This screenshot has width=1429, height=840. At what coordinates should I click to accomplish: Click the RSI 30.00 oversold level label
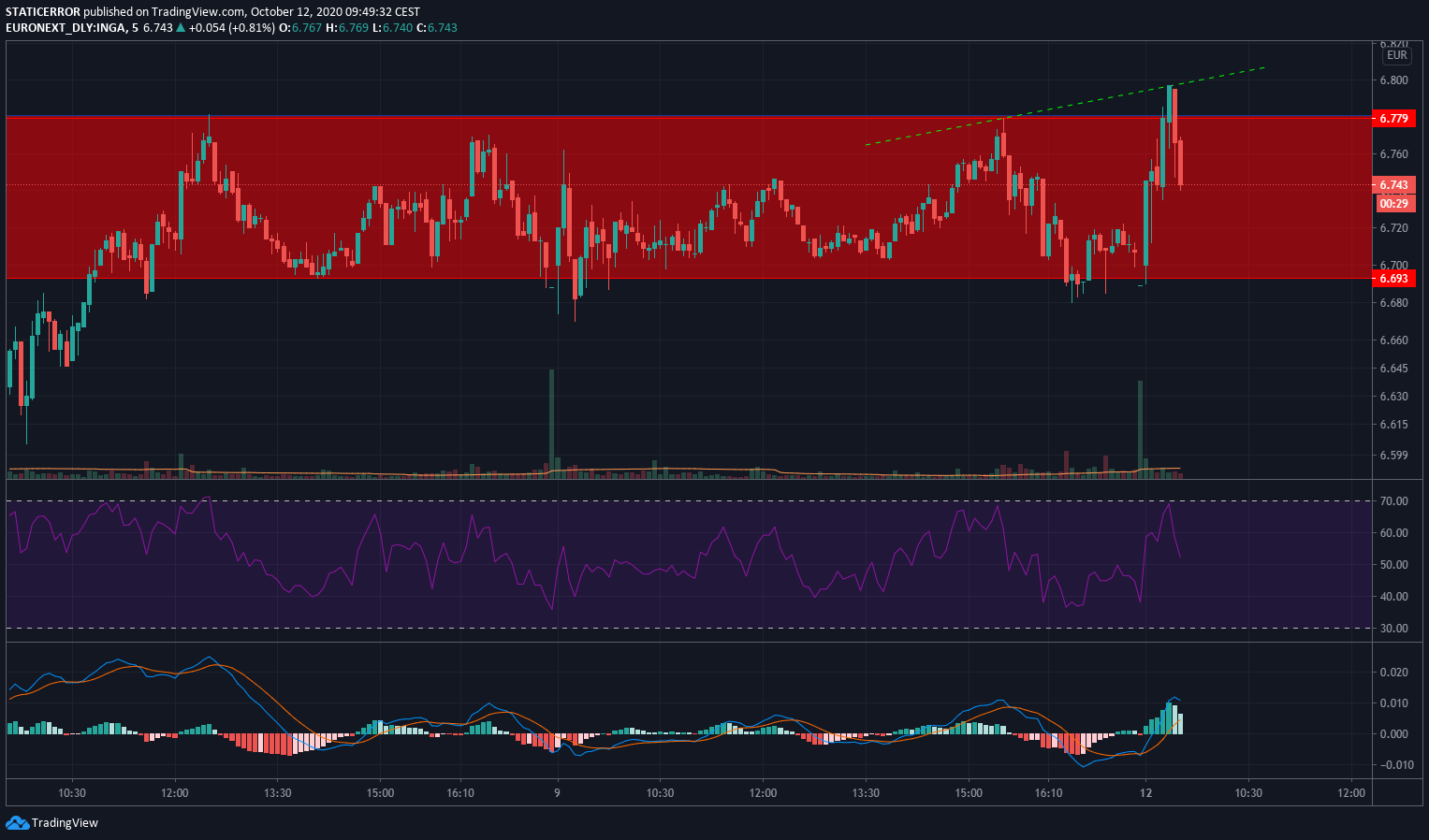1393,629
